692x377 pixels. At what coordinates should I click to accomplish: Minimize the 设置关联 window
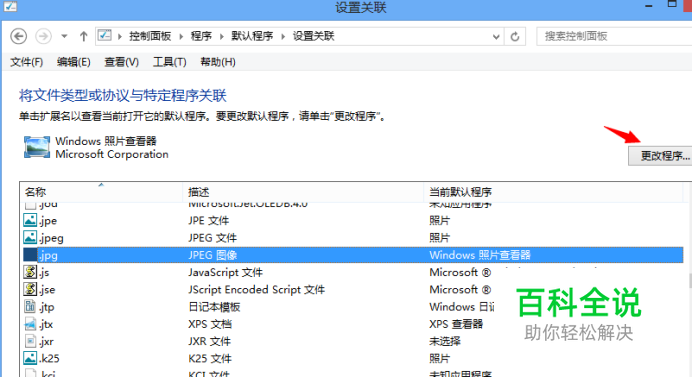click(649, 6)
